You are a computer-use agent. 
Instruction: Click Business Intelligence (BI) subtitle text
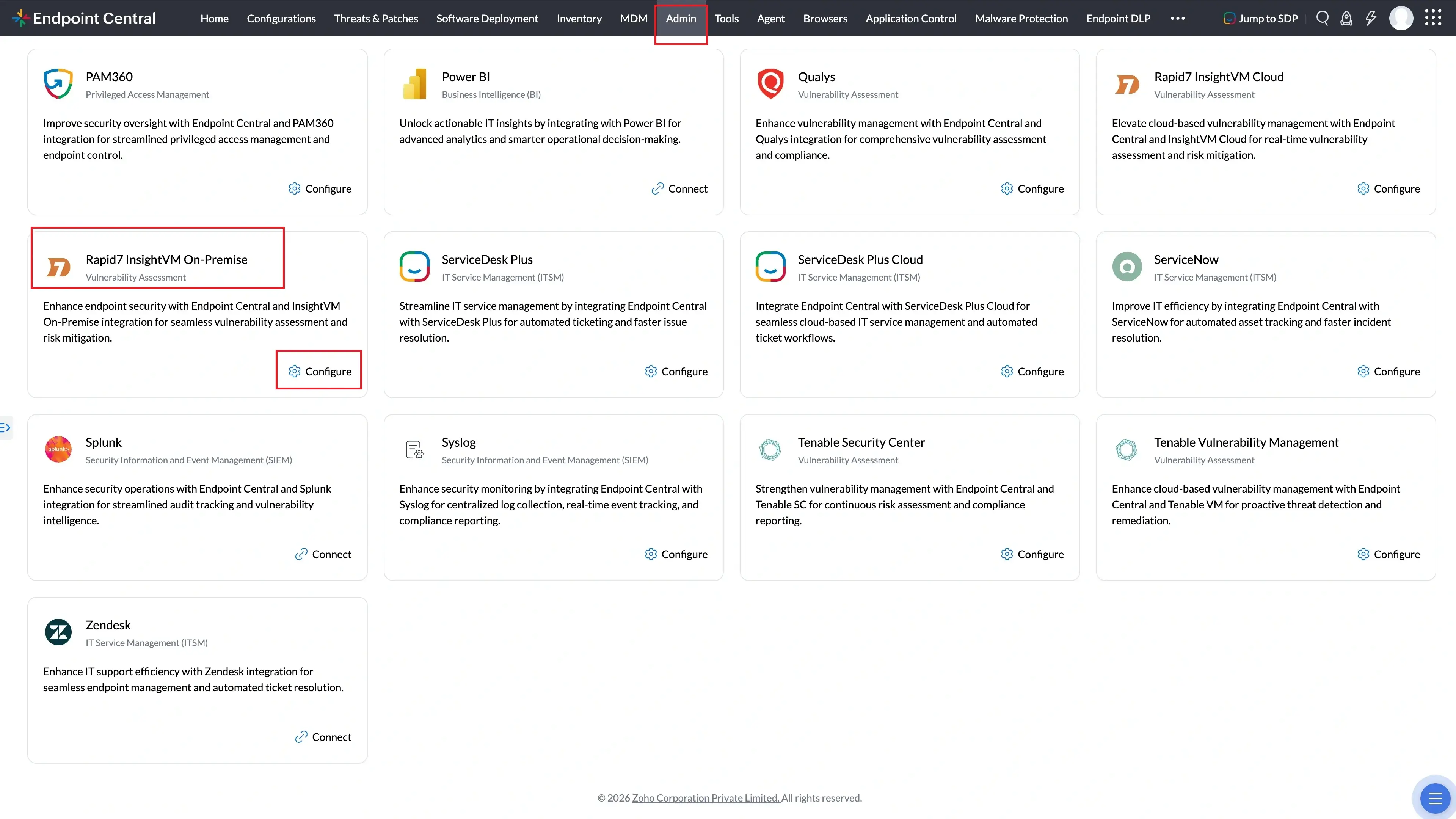(x=491, y=94)
